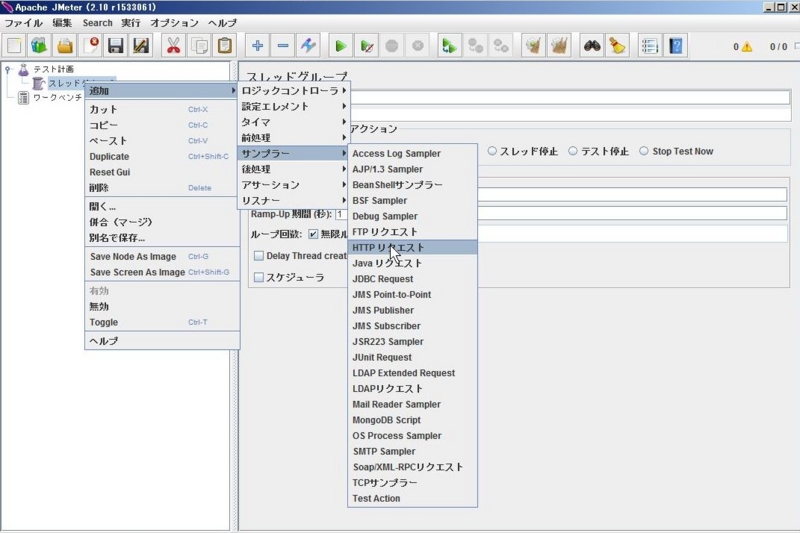The height and width of the screenshot is (533, 800).
Task: Click Remote shutdown all icon
Action: click(501, 46)
